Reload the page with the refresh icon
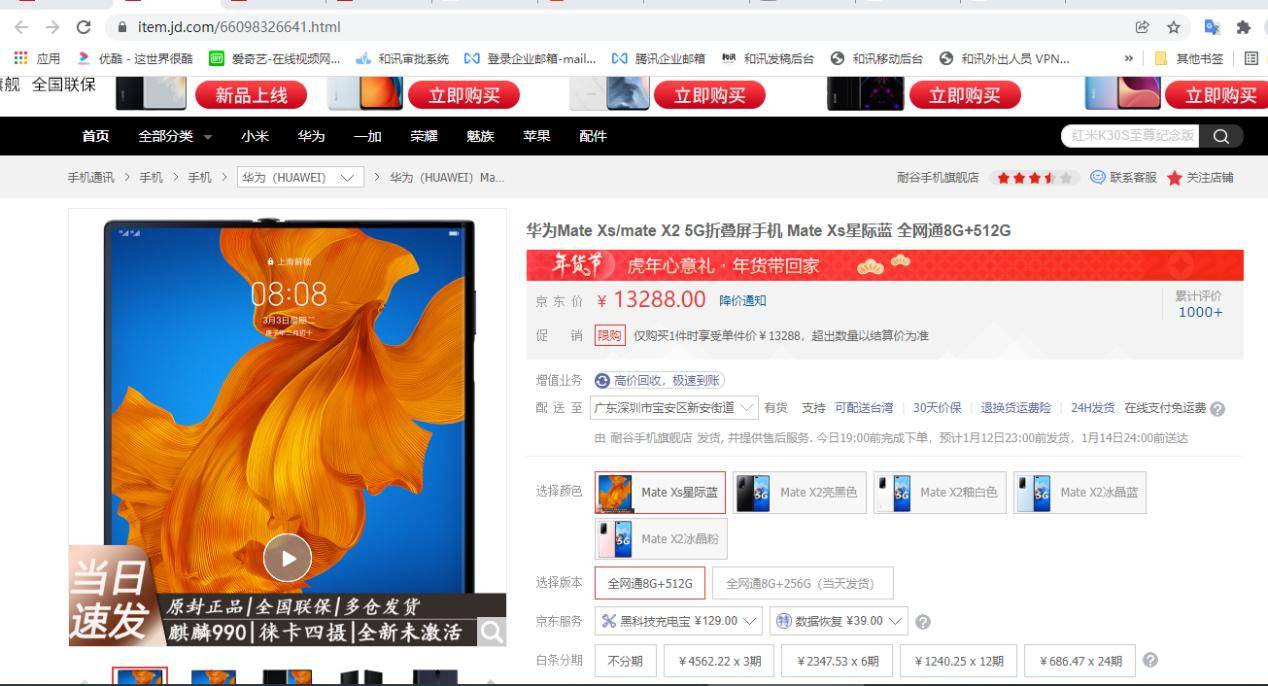Image resolution: width=1268 pixels, height=686 pixels. tap(83, 27)
